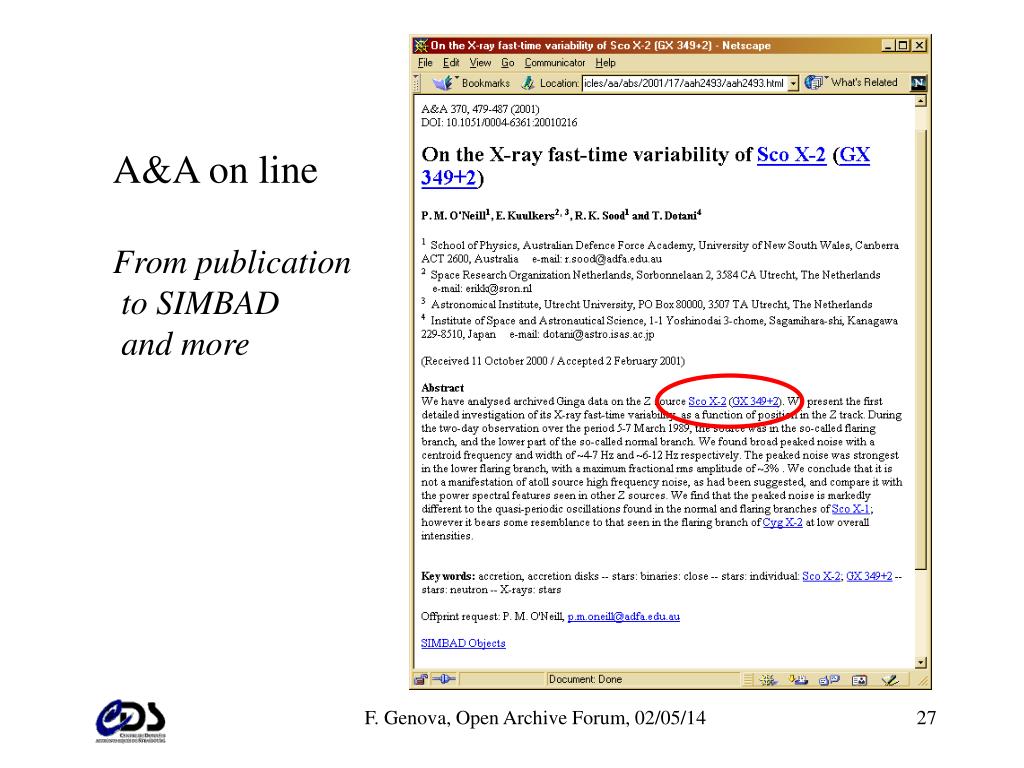Email p.m.oneill@adfa.edu.au via the offprint link

pyautogui.click(x=624, y=616)
